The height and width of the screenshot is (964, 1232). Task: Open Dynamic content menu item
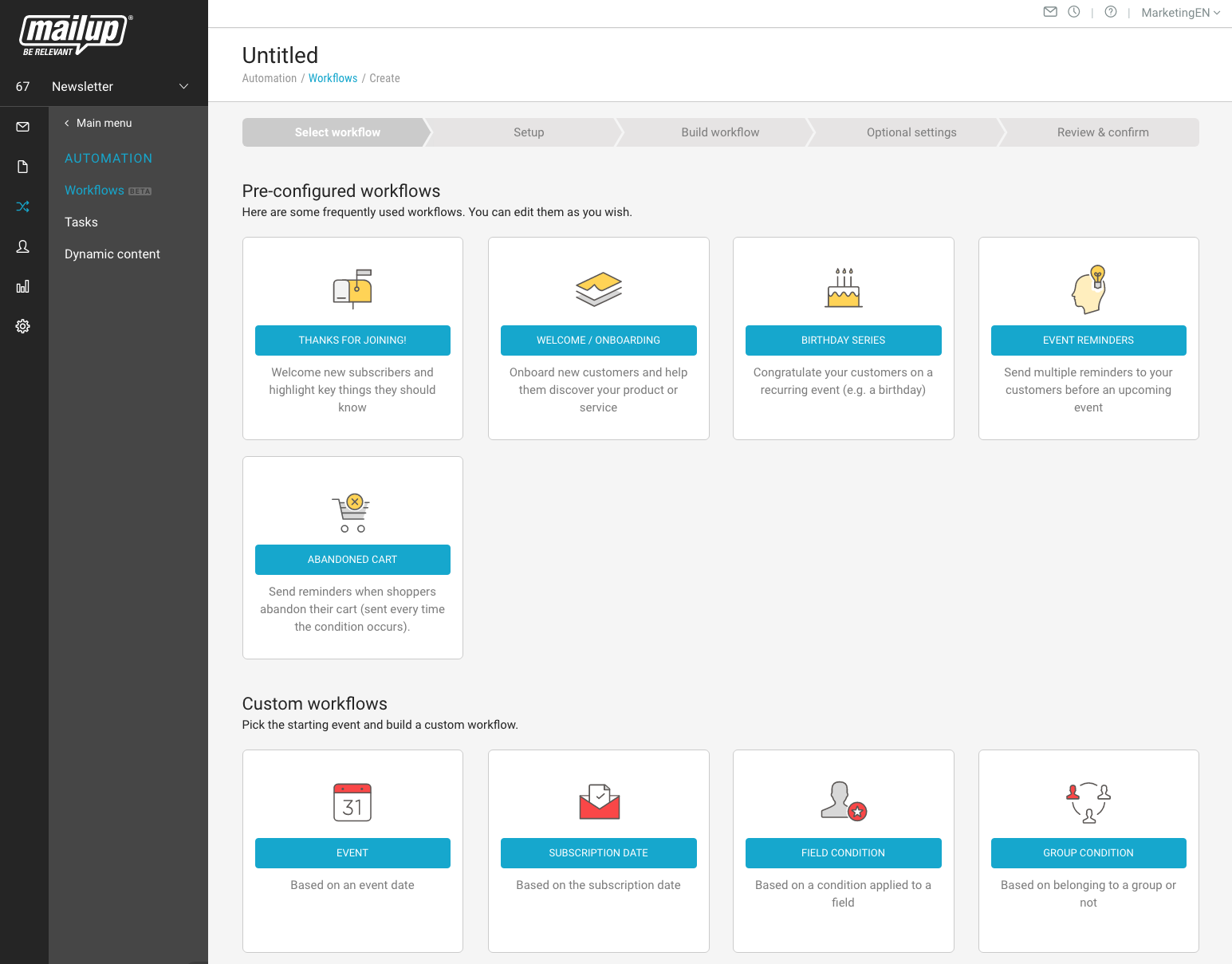(112, 254)
